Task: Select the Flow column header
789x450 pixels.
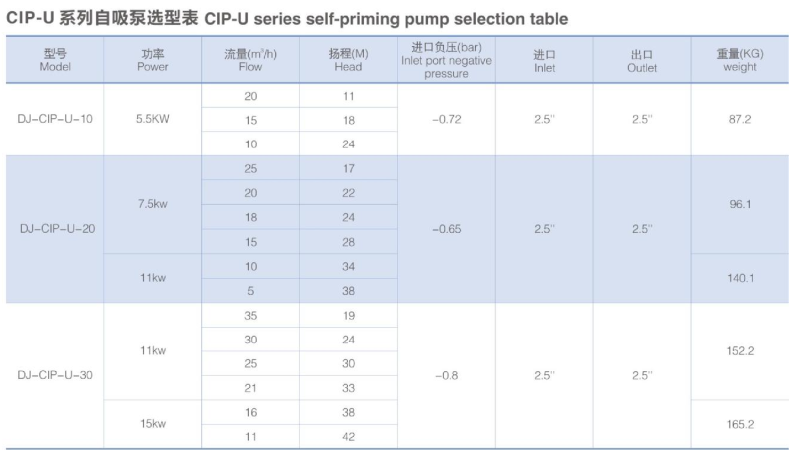Action: 250,60
